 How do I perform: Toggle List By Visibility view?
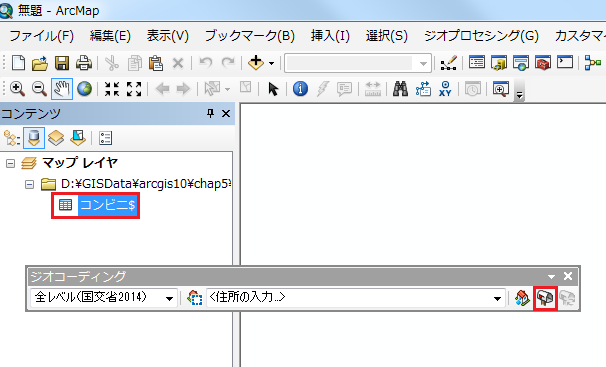click(56, 138)
